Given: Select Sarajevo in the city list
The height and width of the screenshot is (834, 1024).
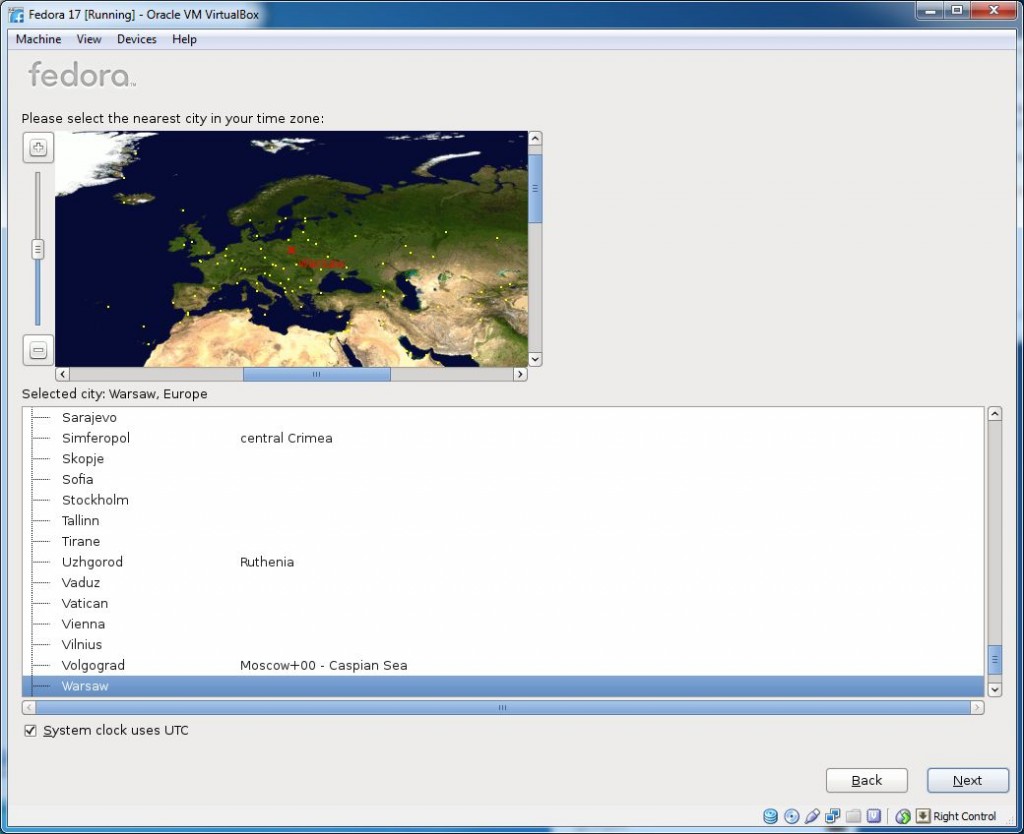Looking at the screenshot, I should 503,417.
